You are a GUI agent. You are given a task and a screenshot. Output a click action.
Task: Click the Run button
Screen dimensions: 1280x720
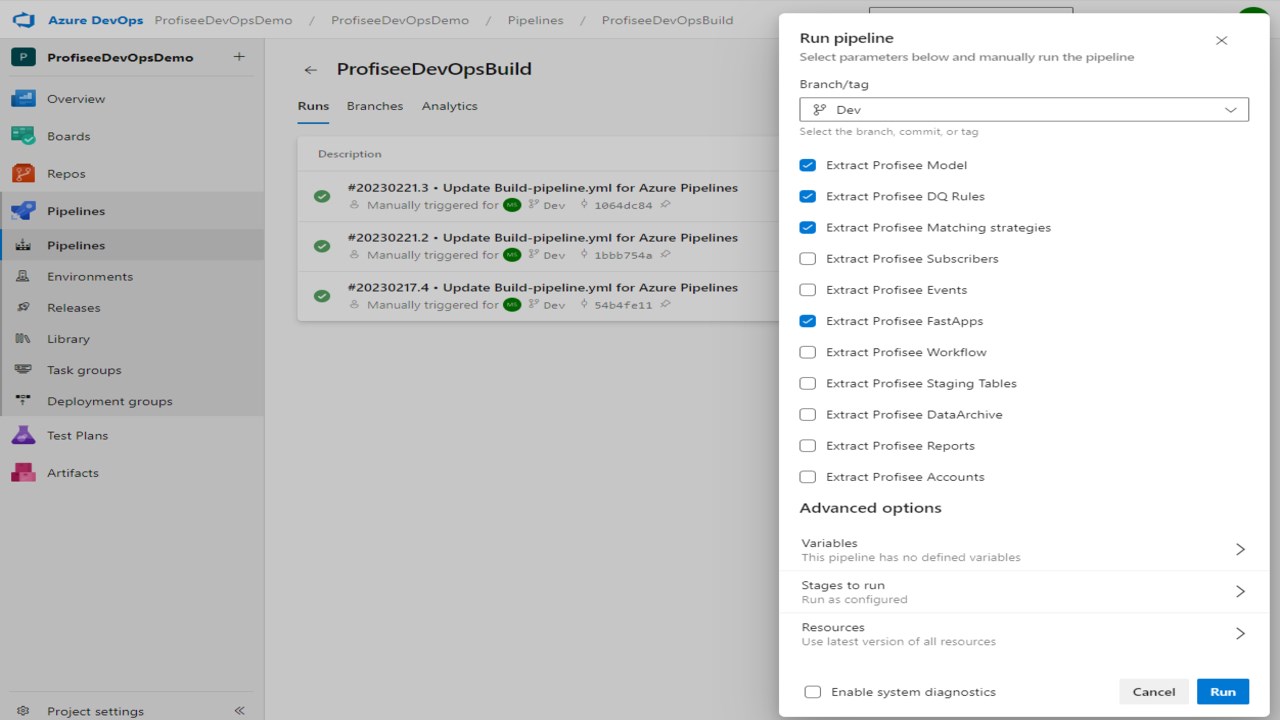pyautogui.click(x=1223, y=692)
